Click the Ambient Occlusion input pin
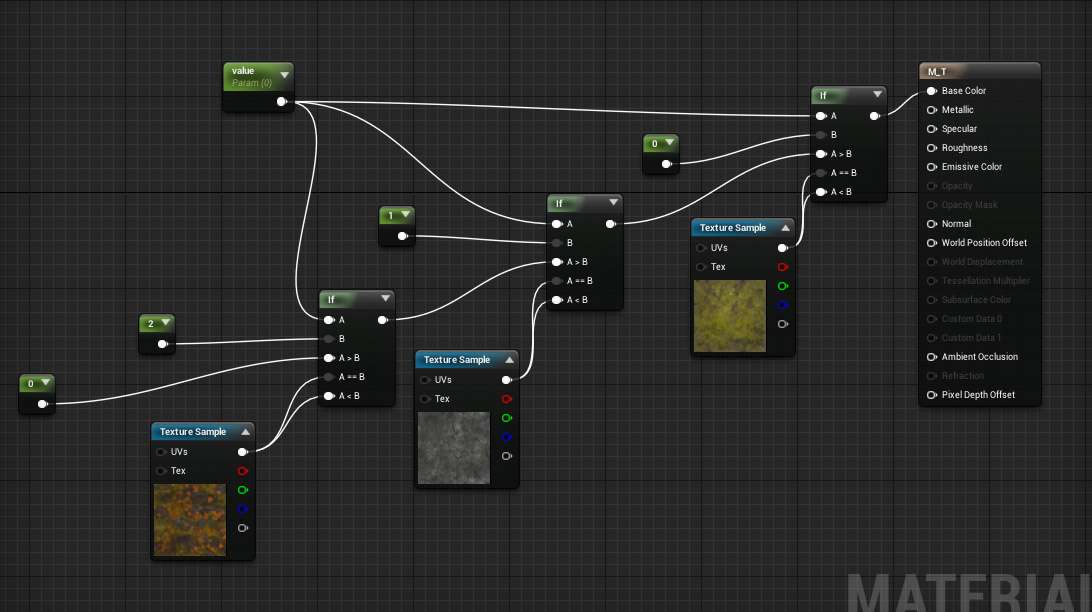Viewport: 1092px width, 612px height. point(932,357)
